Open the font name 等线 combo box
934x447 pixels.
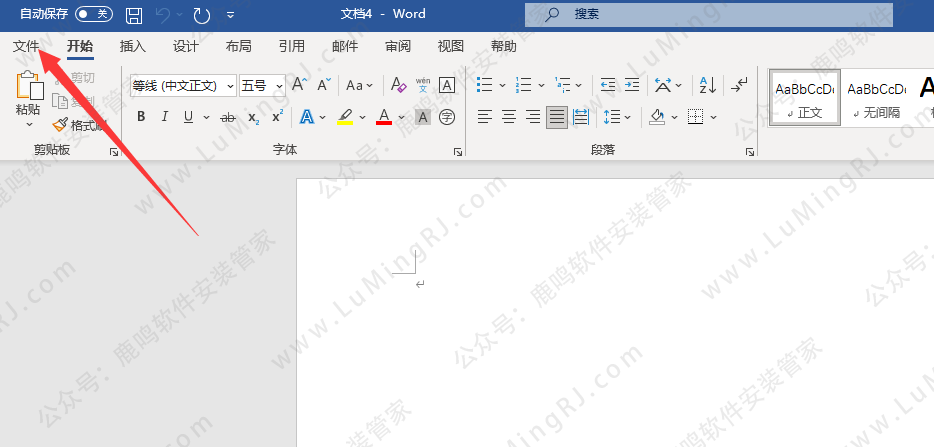click(x=183, y=86)
